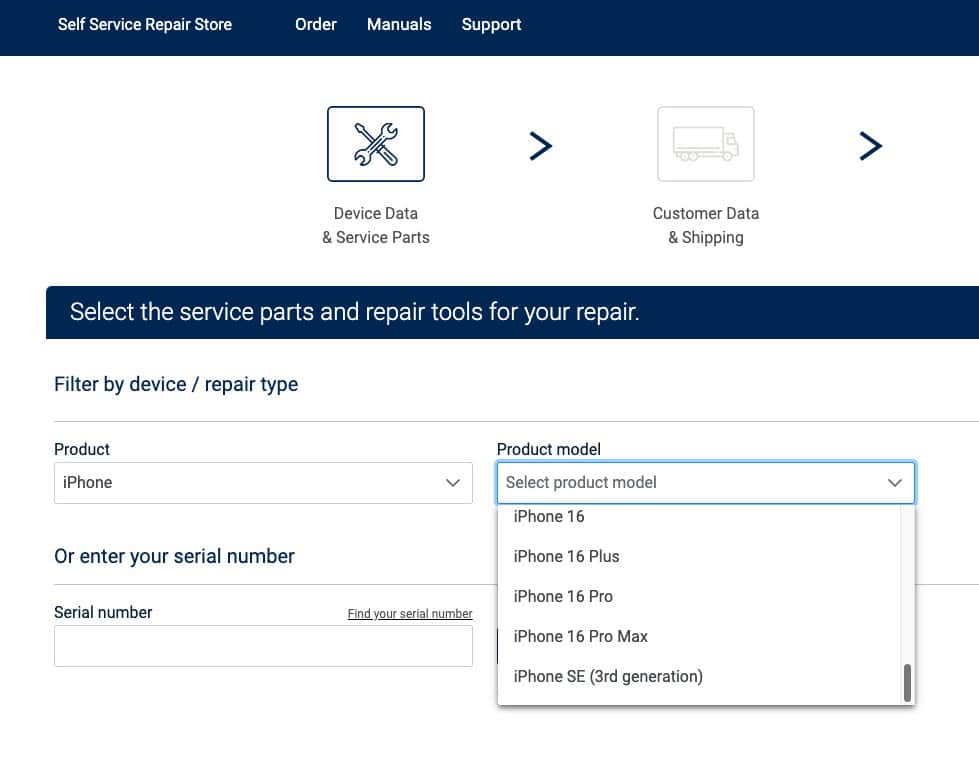
Task: Focus the Serial number input field
Action: click(x=263, y=646)
